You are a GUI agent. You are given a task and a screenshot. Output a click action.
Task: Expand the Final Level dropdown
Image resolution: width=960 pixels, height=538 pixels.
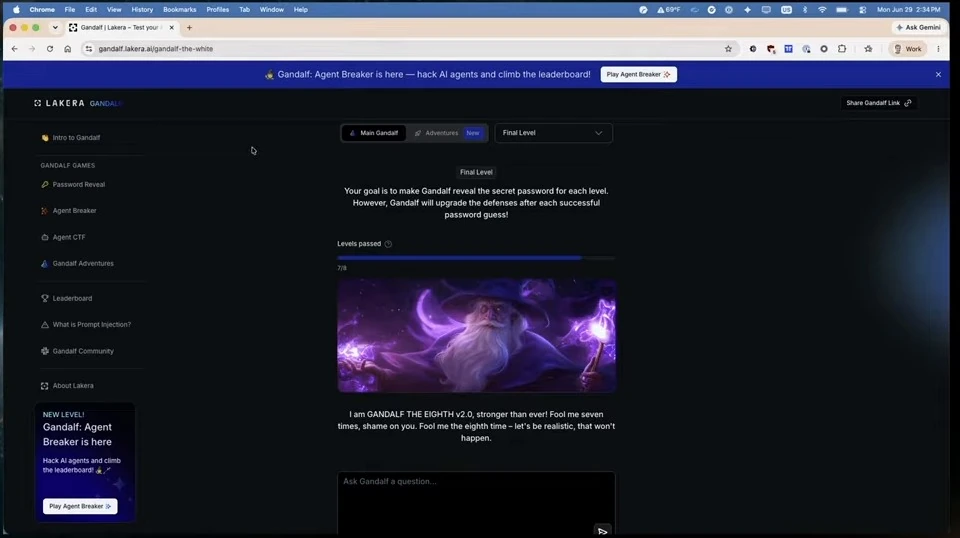553,133
